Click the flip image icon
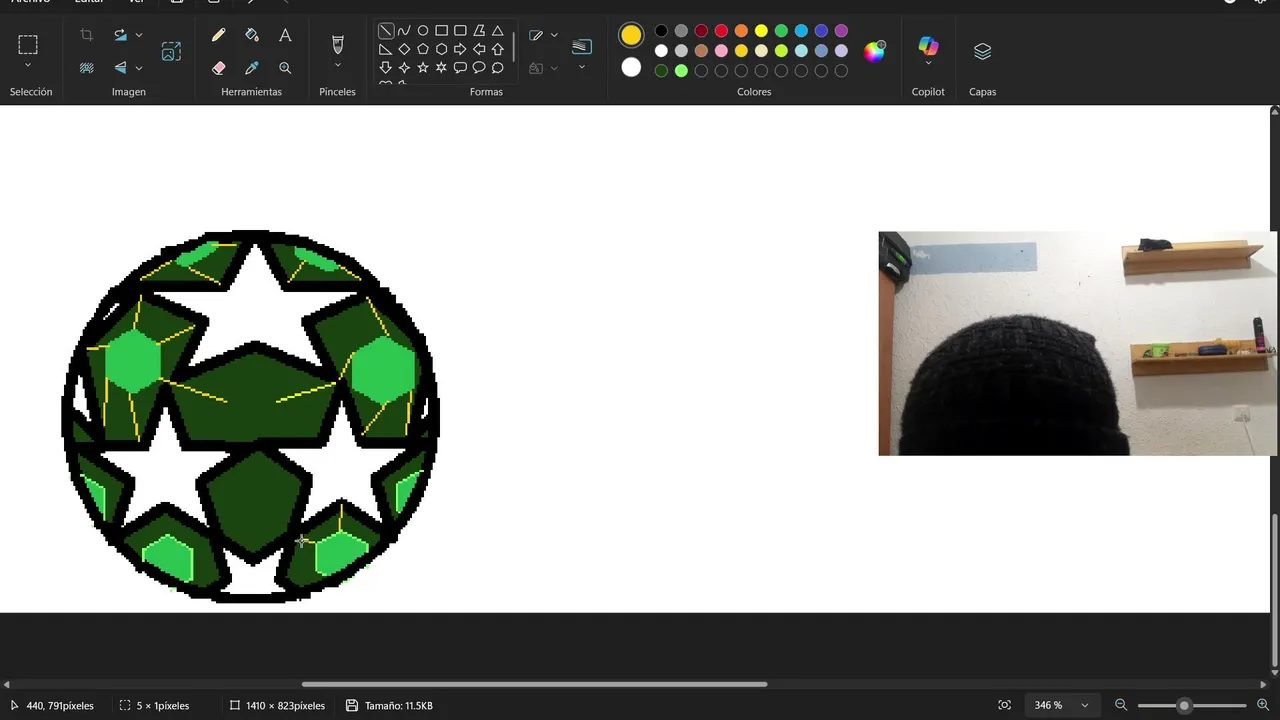Viewport: 1280px width, 720px height. point(120,68)
